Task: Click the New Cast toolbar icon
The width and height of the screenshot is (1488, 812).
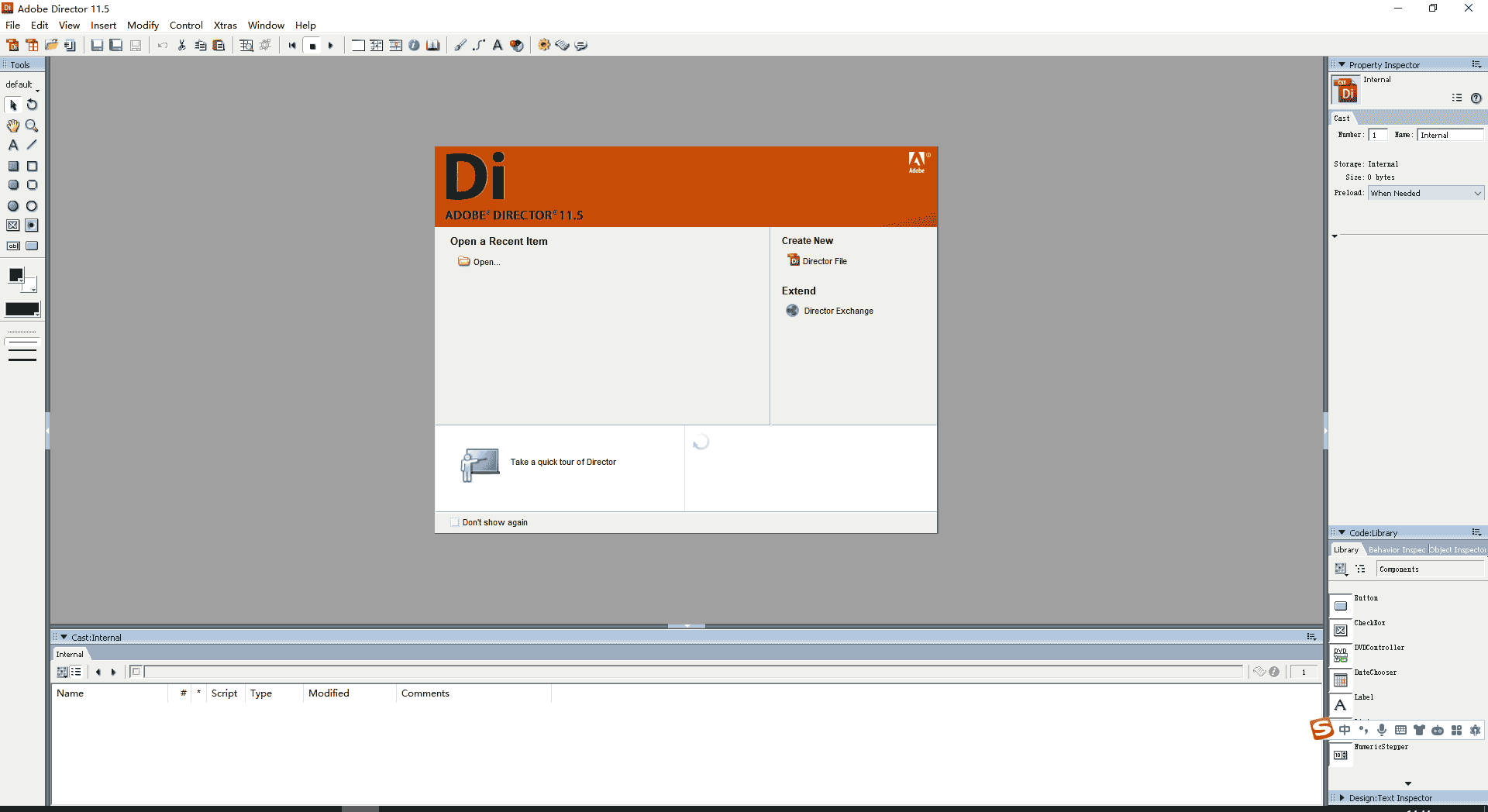Action: click(32, 45)
